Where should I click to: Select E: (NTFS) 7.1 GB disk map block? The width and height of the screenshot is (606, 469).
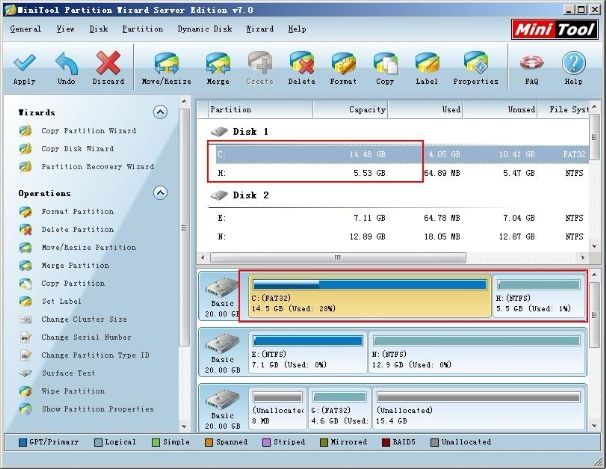(308, 352)
